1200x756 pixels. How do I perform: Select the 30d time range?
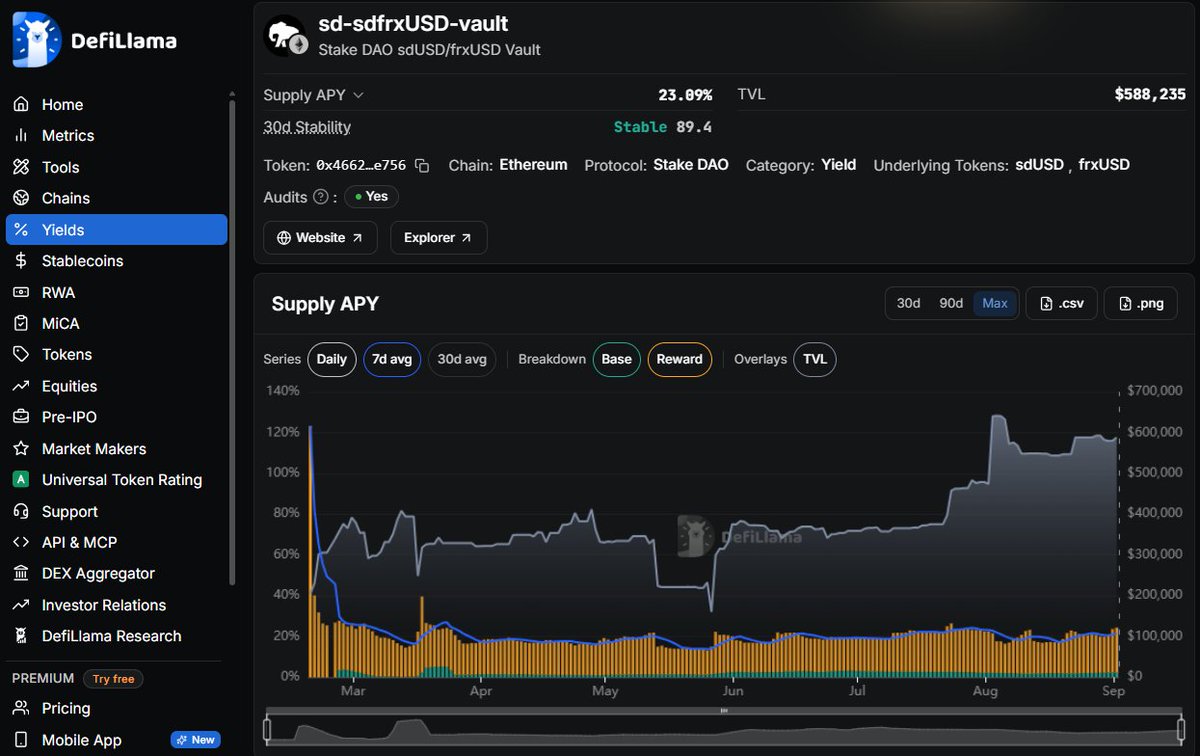coord(909,303)
